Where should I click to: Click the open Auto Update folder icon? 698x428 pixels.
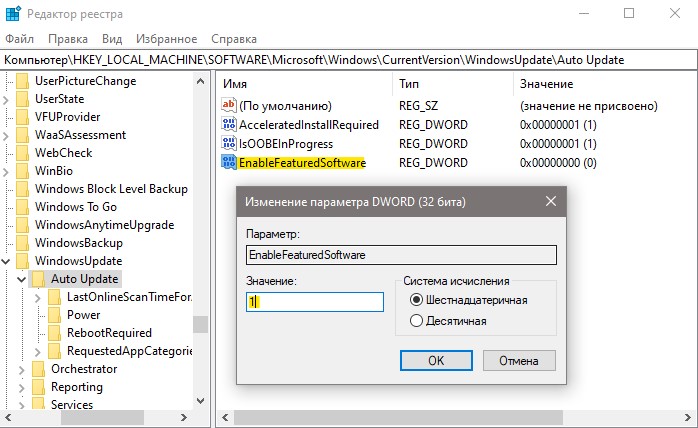[x=38, y=279]
